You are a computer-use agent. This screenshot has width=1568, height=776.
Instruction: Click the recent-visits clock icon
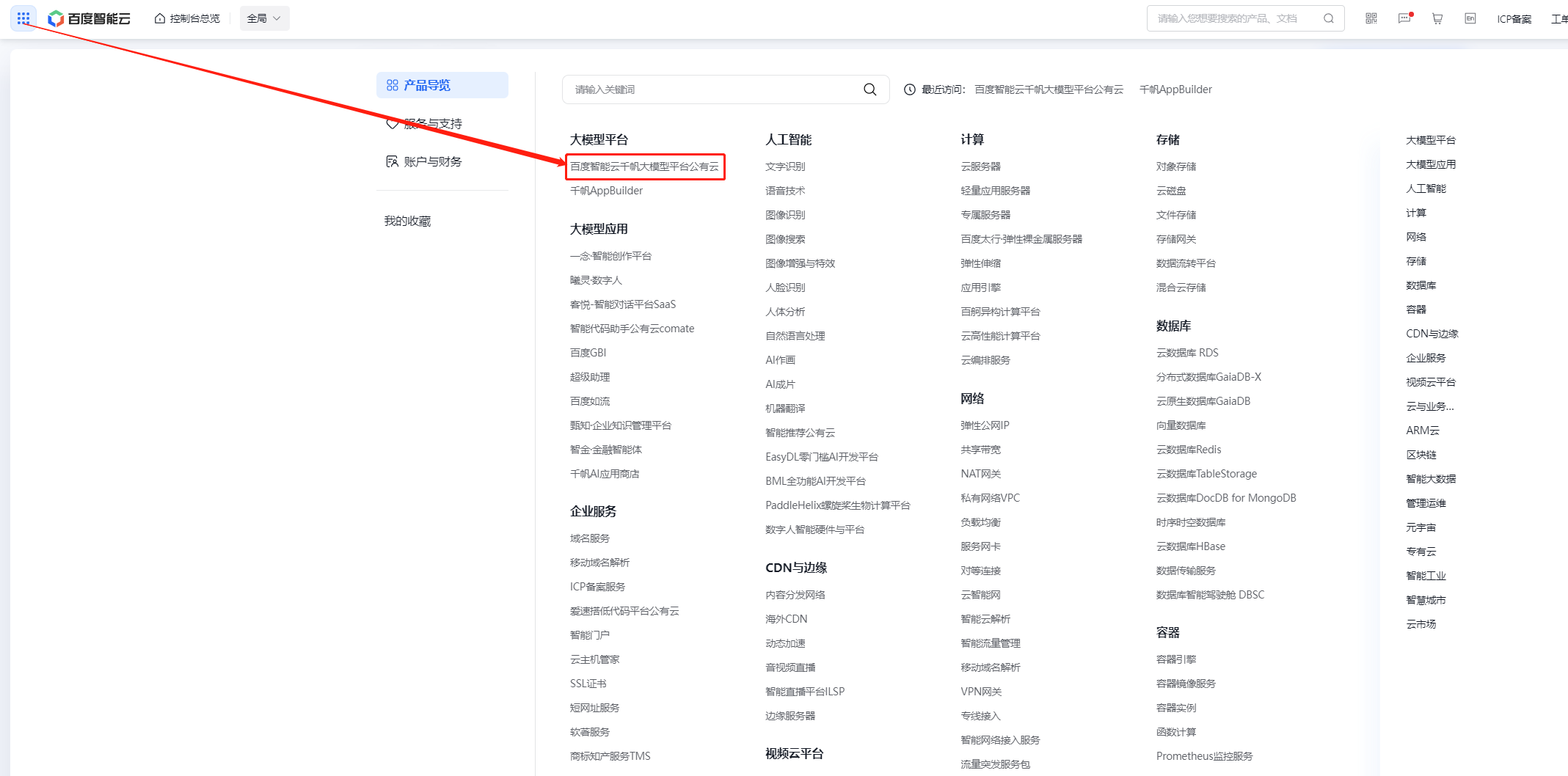910,89
